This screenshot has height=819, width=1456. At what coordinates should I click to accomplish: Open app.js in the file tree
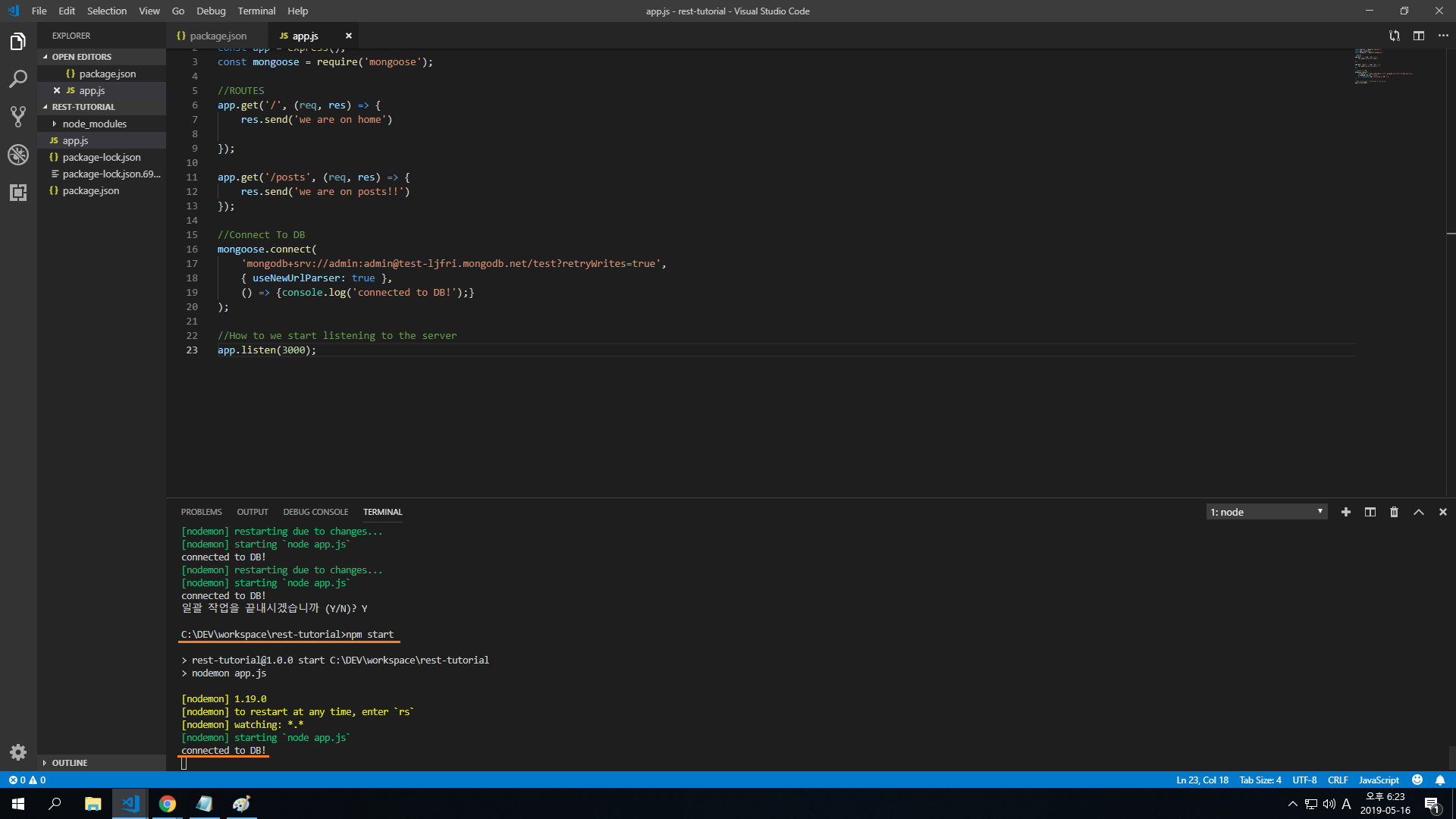[102, 140]
